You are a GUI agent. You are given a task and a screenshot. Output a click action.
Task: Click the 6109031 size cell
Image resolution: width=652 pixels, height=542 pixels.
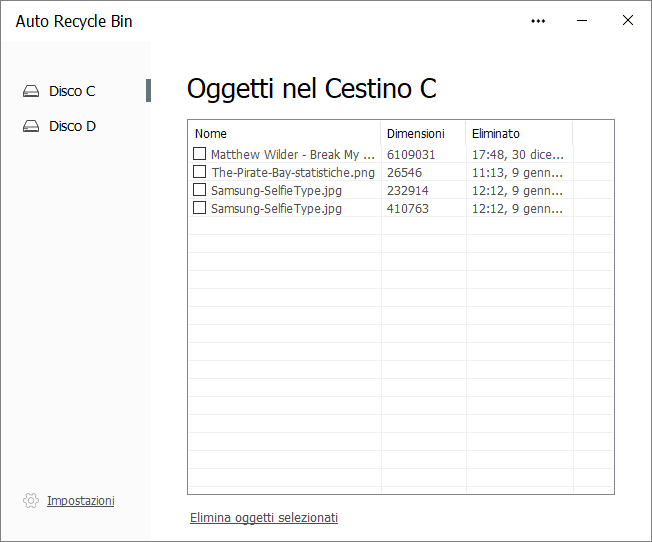[411, 155]
